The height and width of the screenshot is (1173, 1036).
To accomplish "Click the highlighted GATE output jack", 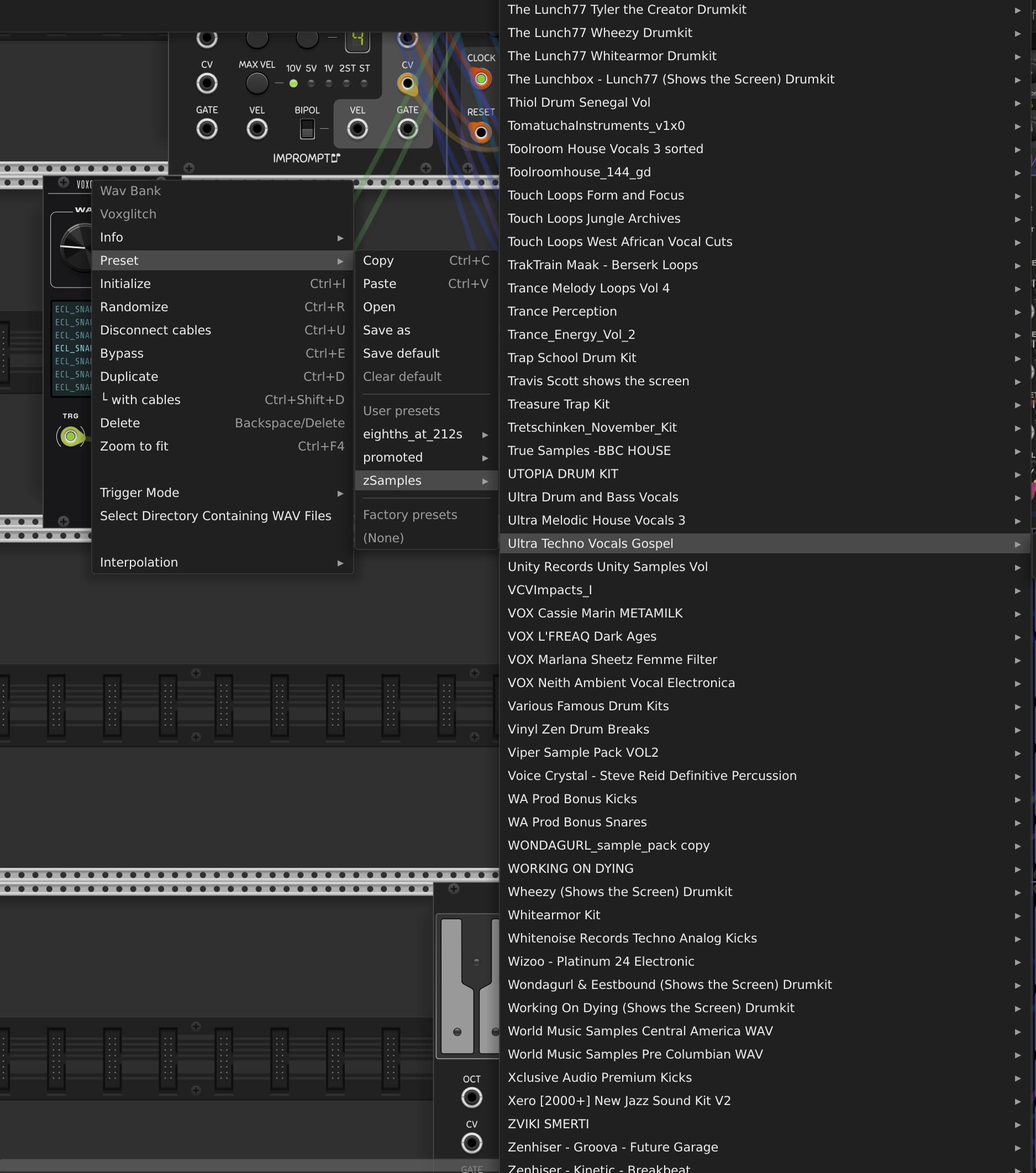I will [407, 129].
